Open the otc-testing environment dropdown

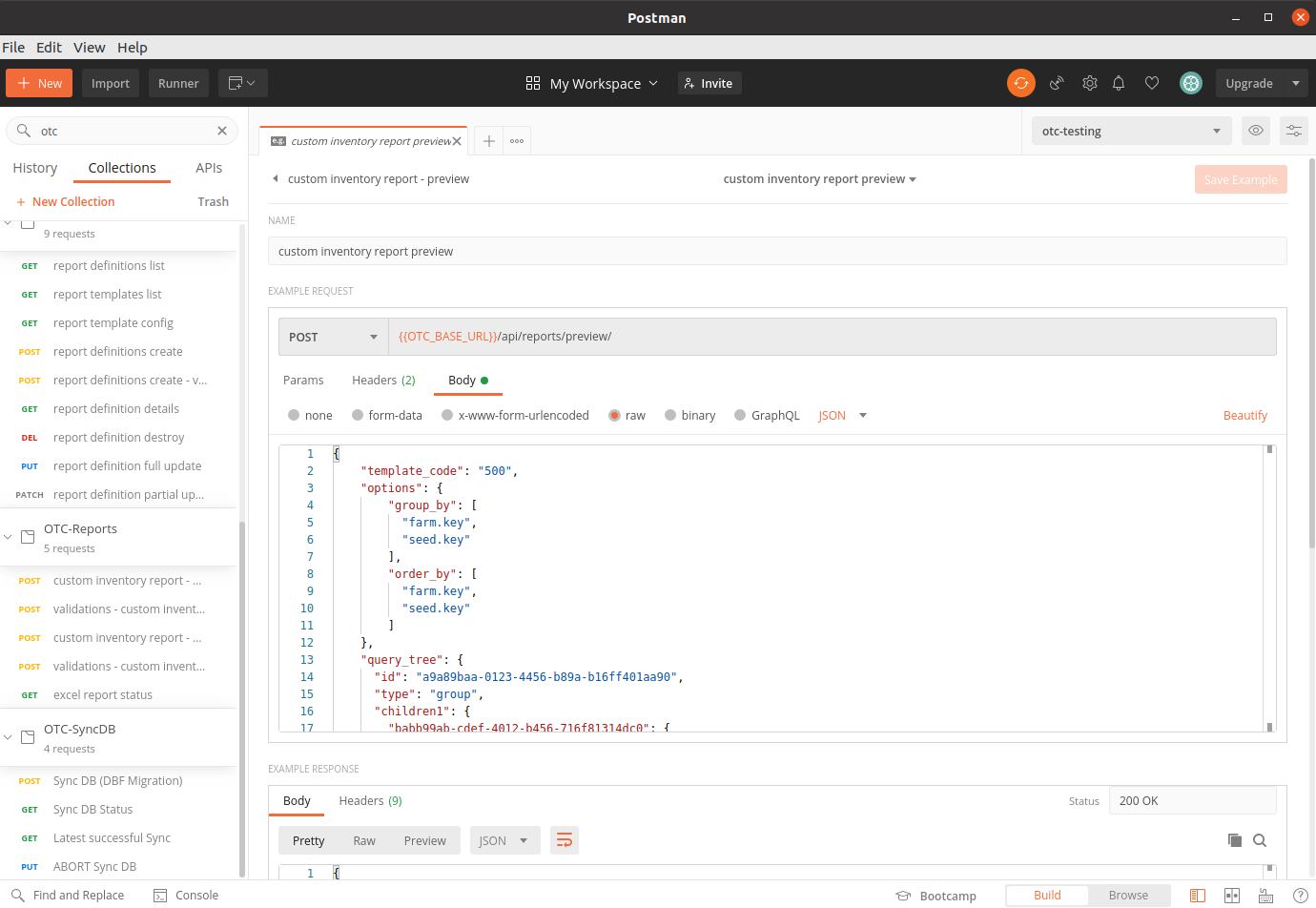click(1130, 131)
